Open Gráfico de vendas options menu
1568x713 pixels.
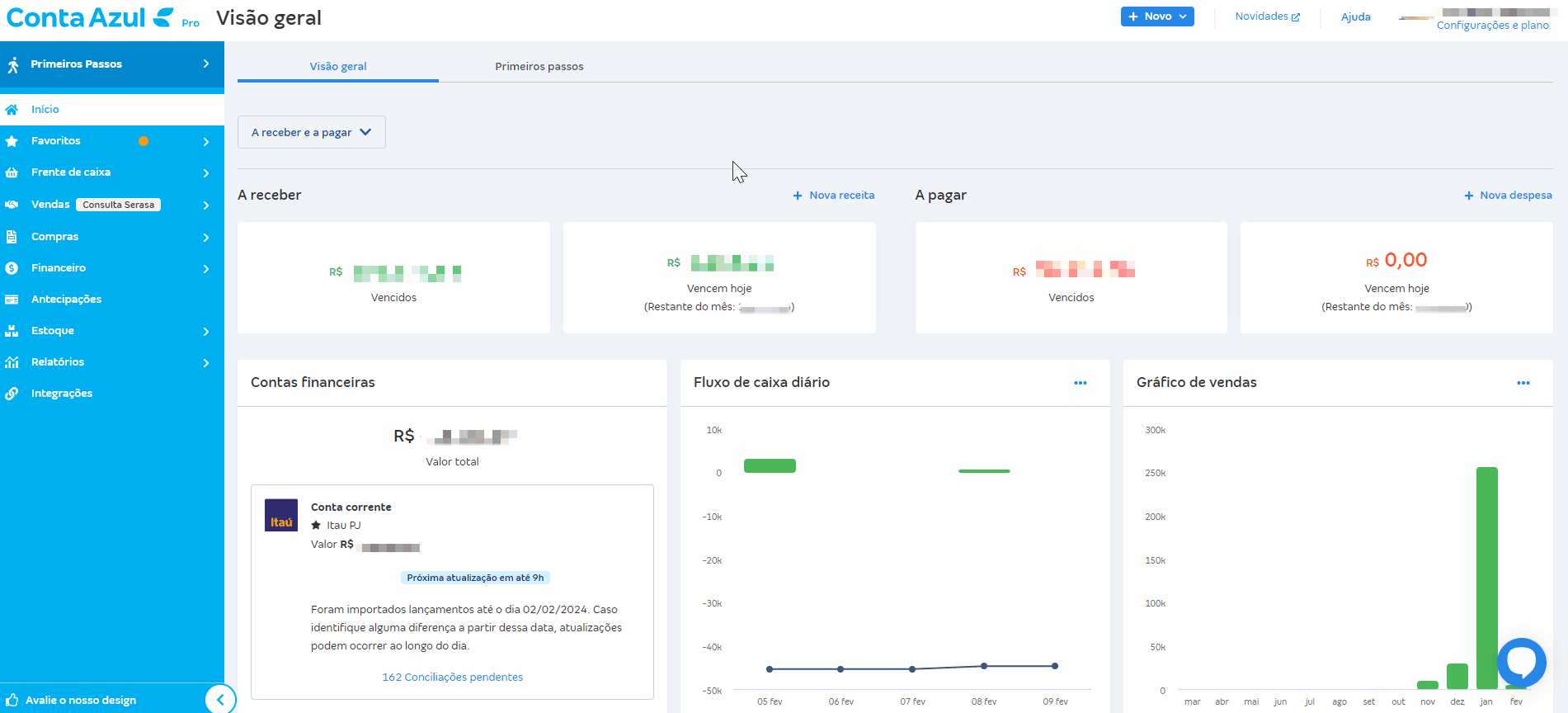click(x=1523, y=383)
